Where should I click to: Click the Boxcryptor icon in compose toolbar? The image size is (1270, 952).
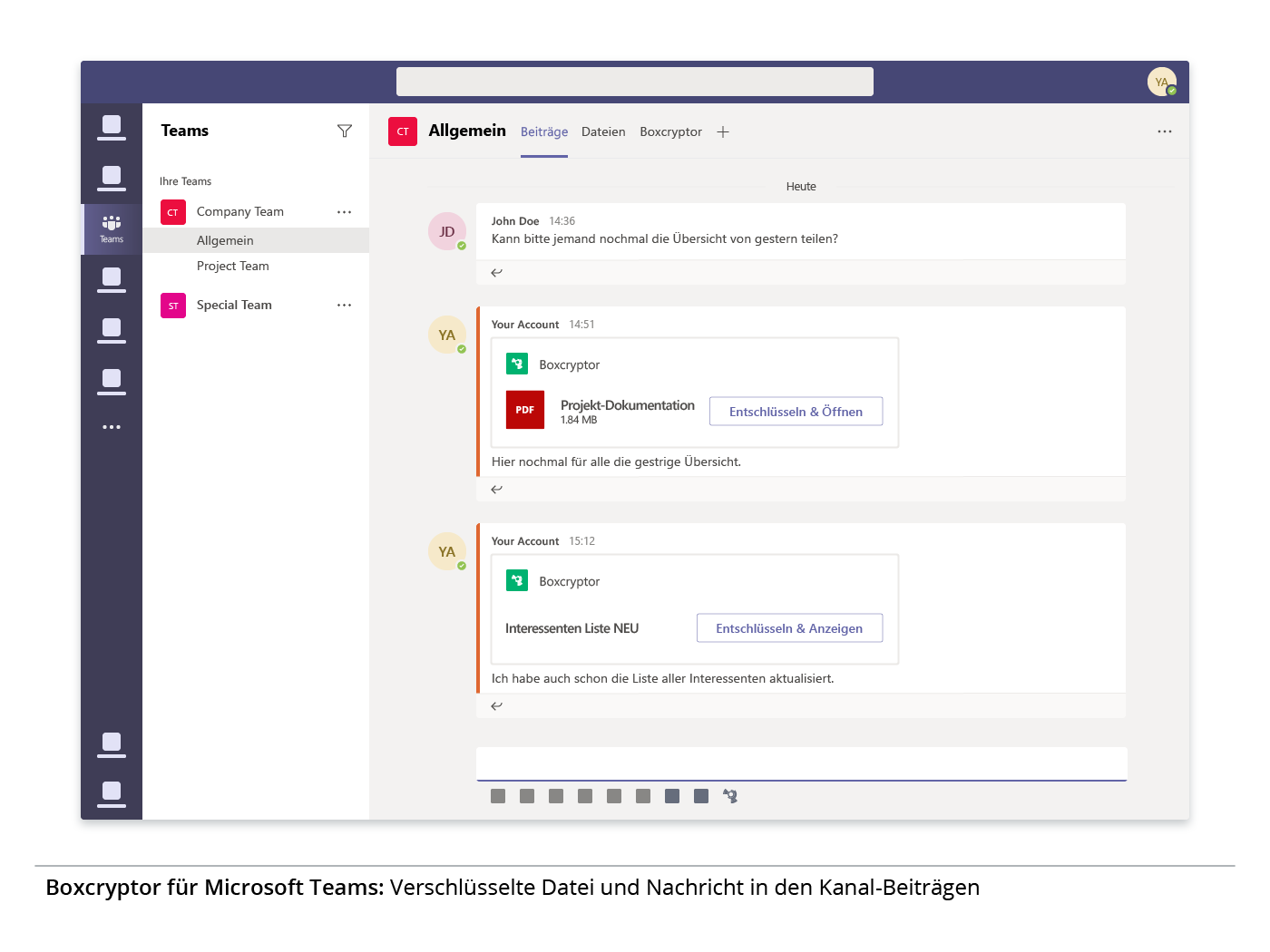click(x=730, y=796)
